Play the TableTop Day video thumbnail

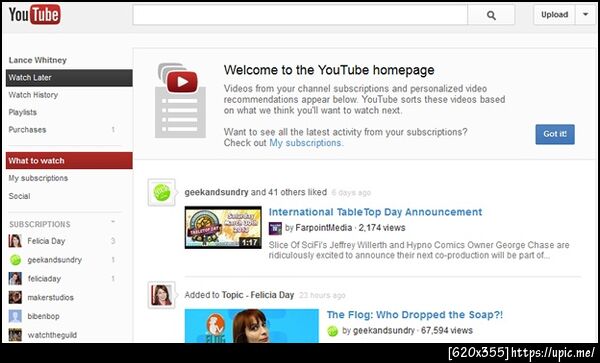point(223,228)
